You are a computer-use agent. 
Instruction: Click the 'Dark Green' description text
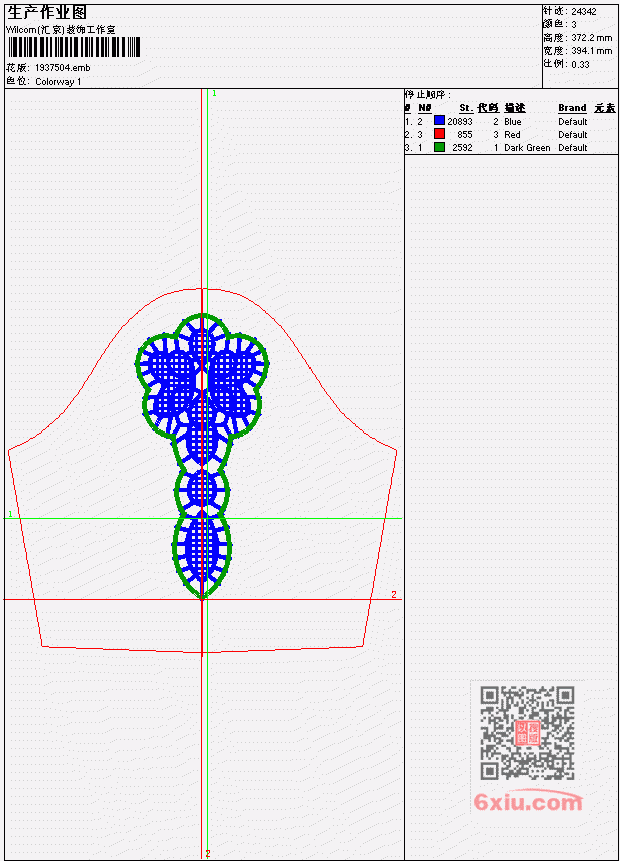pyautogui.click(x=527, y=148)
